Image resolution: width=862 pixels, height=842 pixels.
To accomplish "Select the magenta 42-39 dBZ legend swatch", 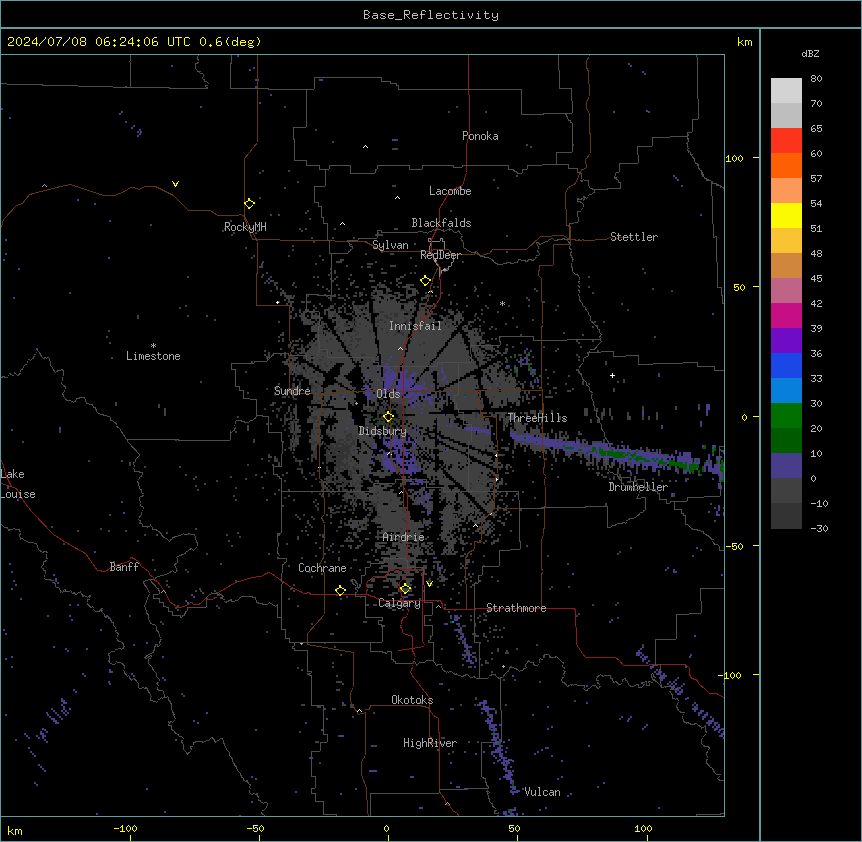I will point(786,315).
